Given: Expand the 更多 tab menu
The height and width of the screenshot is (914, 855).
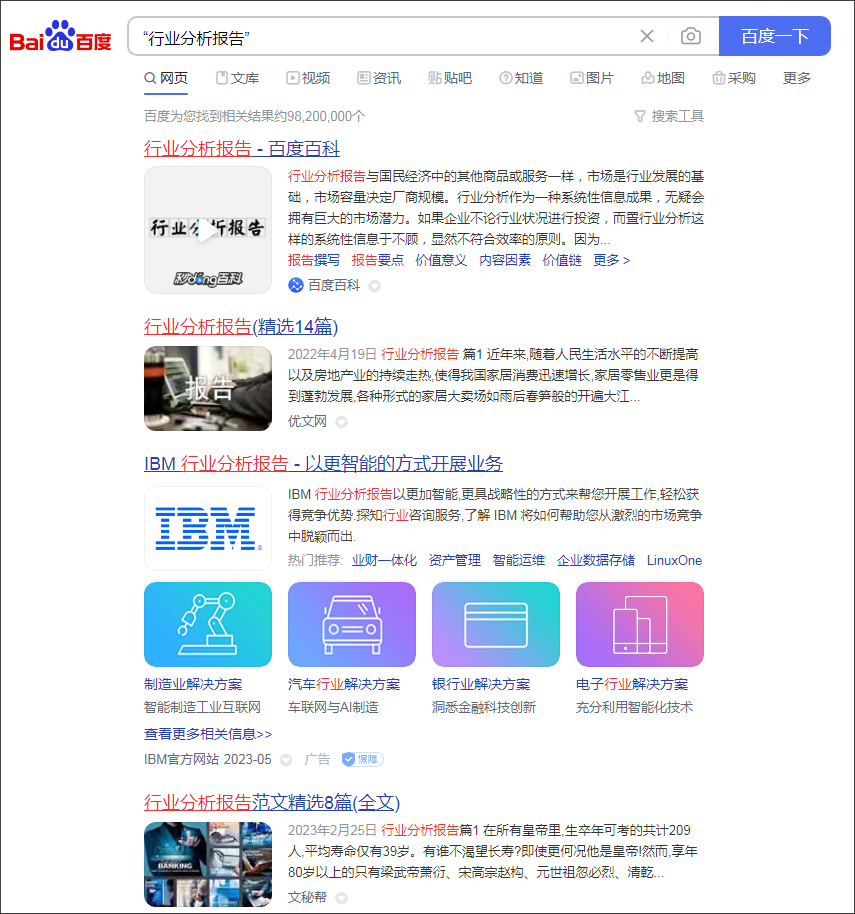Looking at the screenshot, I should pyautogui.click(x=797, y=78).
